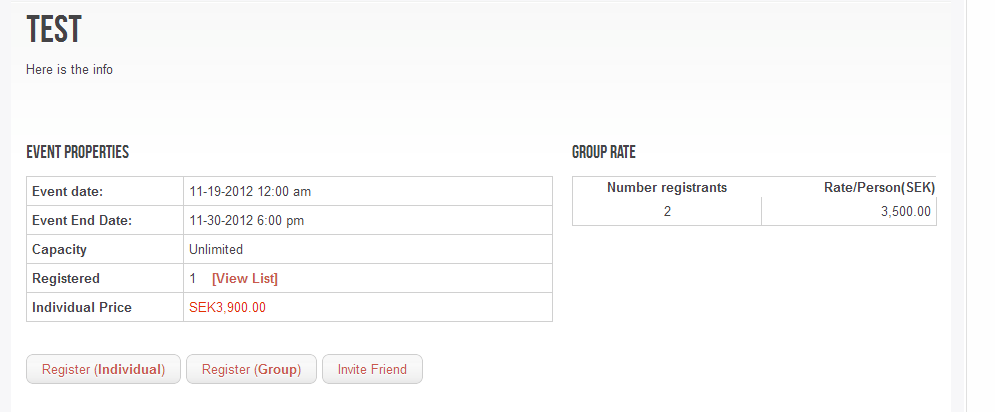Select the Unlimited capacity value
Image resolution: width=995 pixels, height=412 pixels.
[x=216, y=249]
